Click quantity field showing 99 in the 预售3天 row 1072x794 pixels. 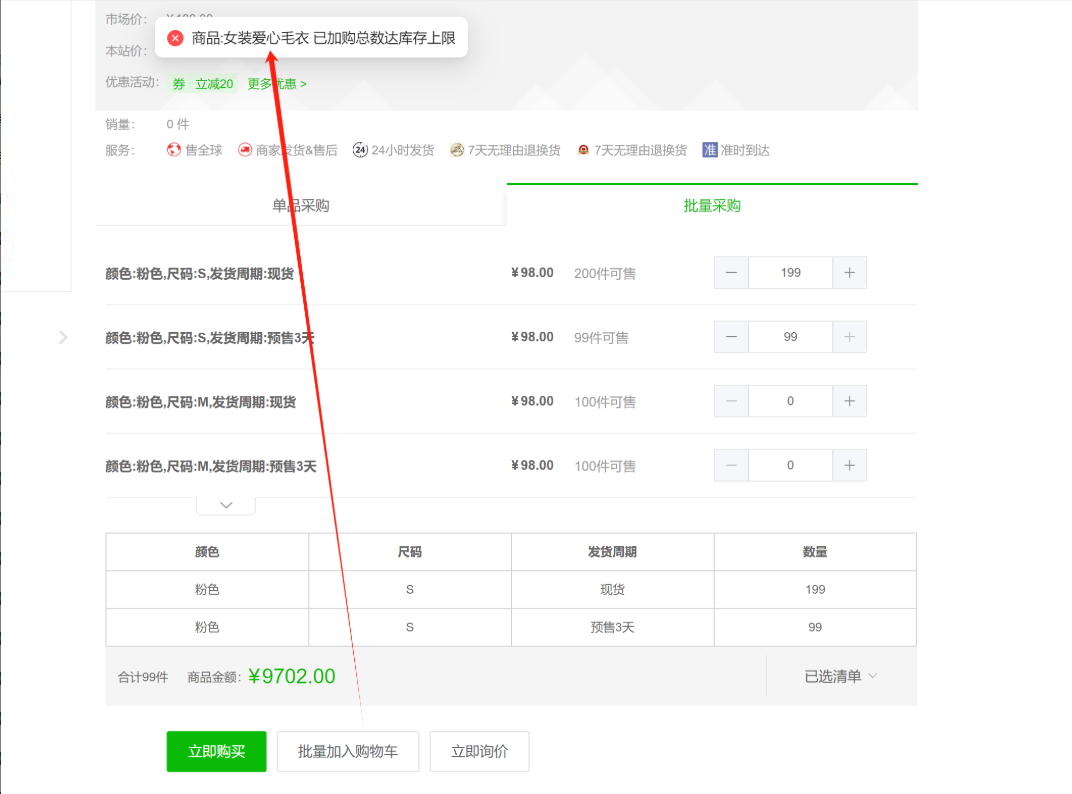[790, 337]
